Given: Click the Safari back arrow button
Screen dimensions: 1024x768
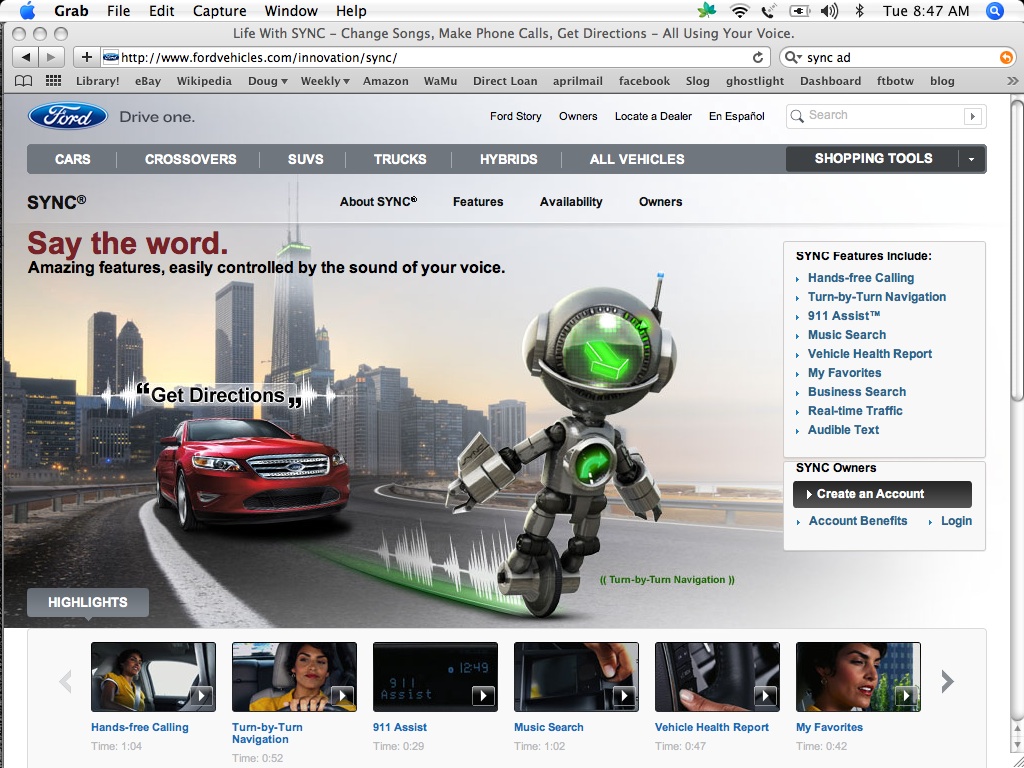Looking at the screenshot, I should (x=25, y=57).
